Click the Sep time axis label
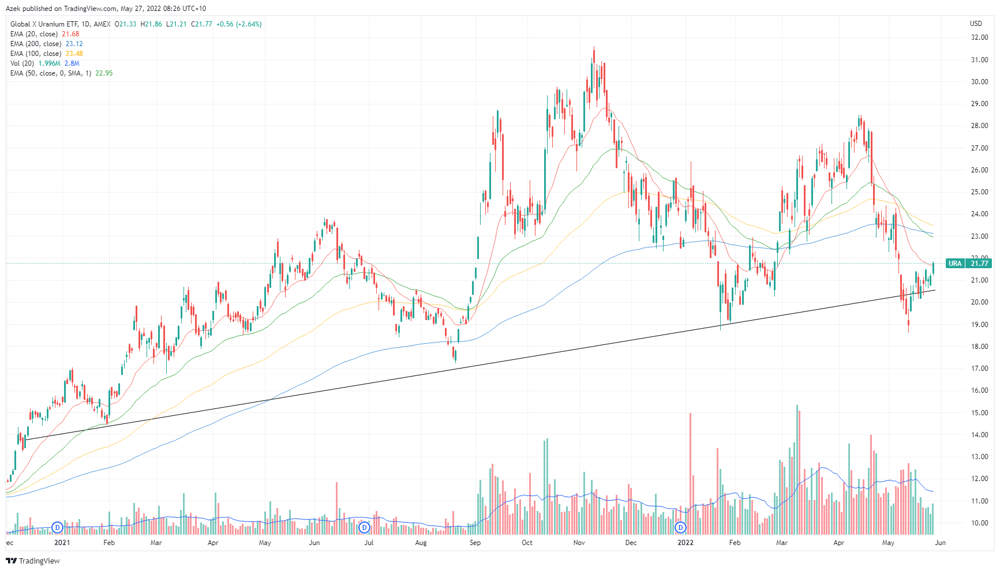This screenshot has width=1000, height=571. pyautogui.click(x=474, y=543)
